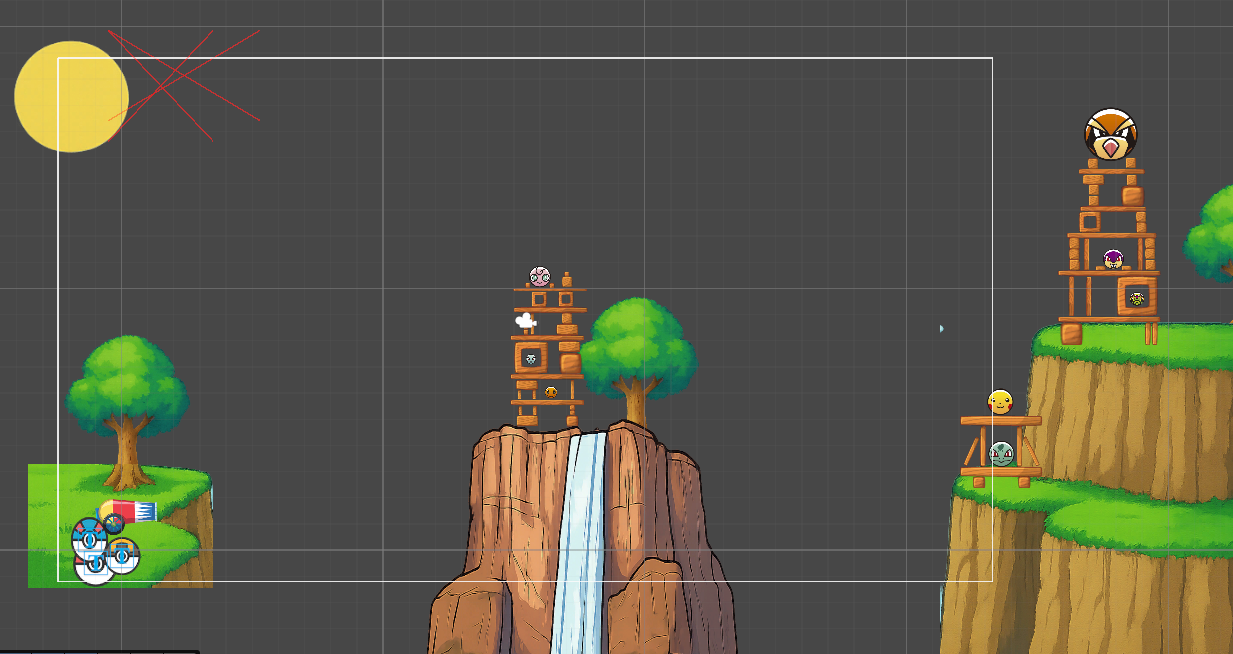Select the tree on the left grass island

pyautogui.click(x=126, y=412)
